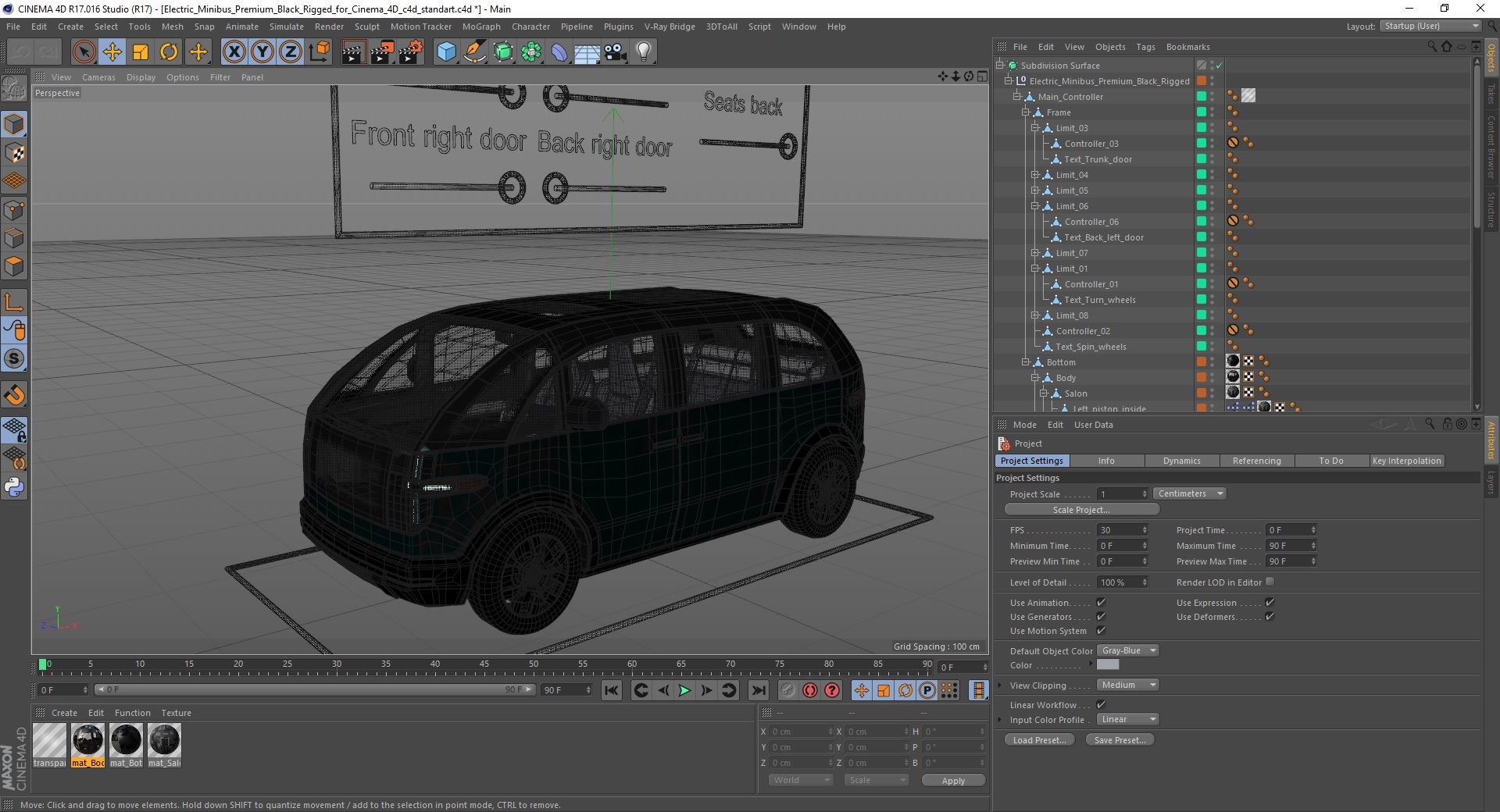Toggle Autokeying button

pyautogui.click(x=810, y=690)
